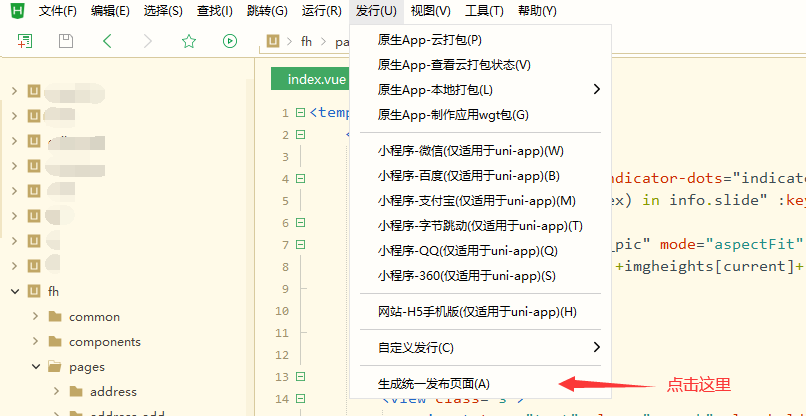Expand the address folder
806x416 pixels.
[x=54, y=392]
